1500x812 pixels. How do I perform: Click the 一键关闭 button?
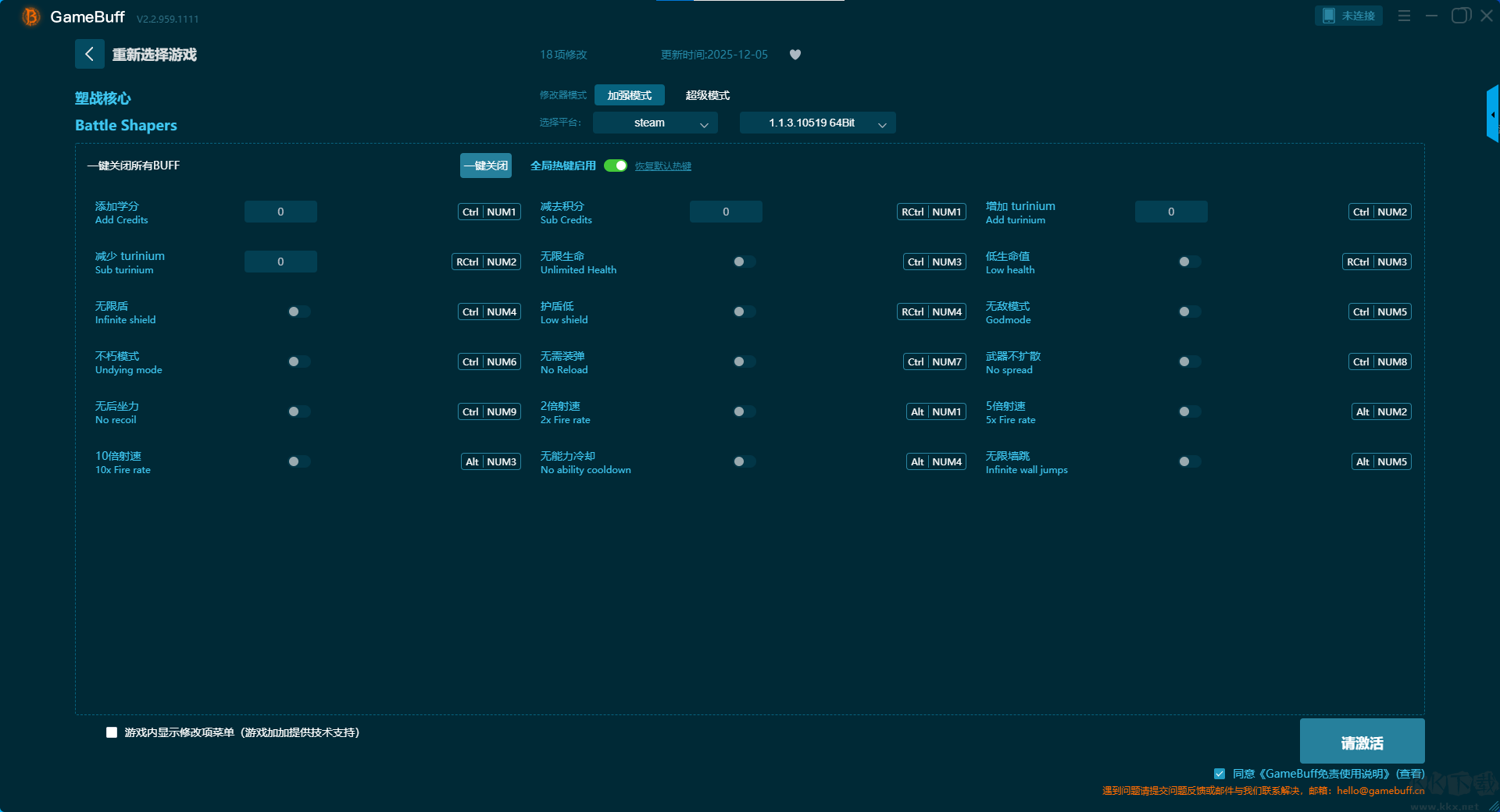(x=485, y=166)
